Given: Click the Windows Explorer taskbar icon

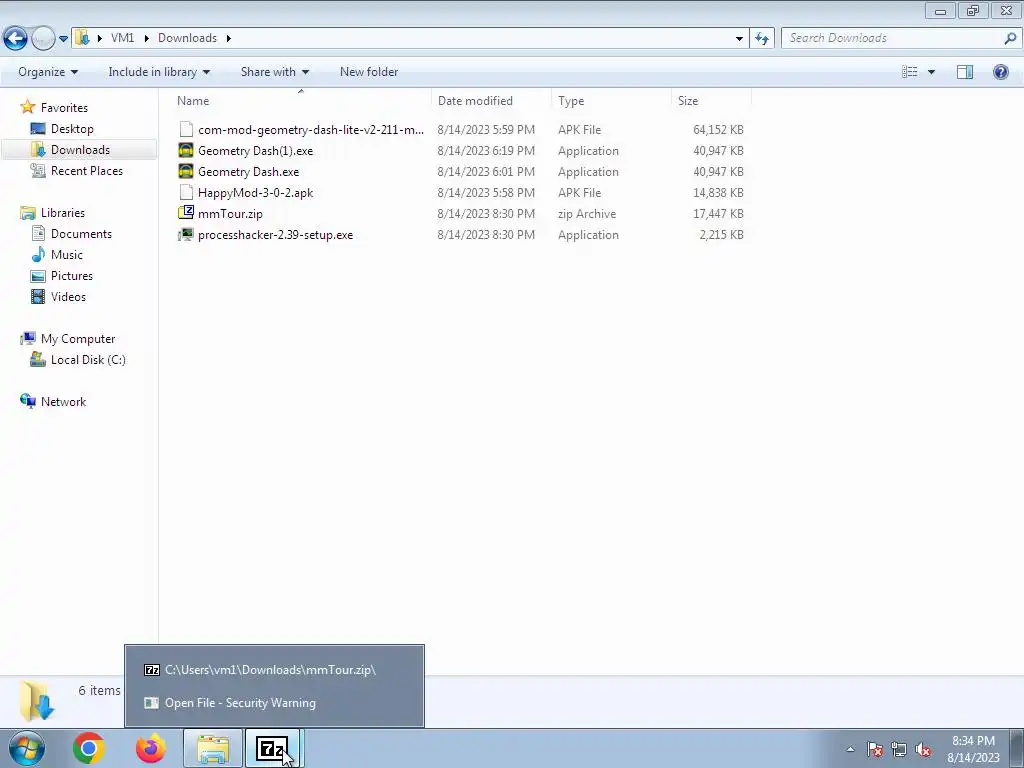Looking at the screenshot, I should 213,748.
